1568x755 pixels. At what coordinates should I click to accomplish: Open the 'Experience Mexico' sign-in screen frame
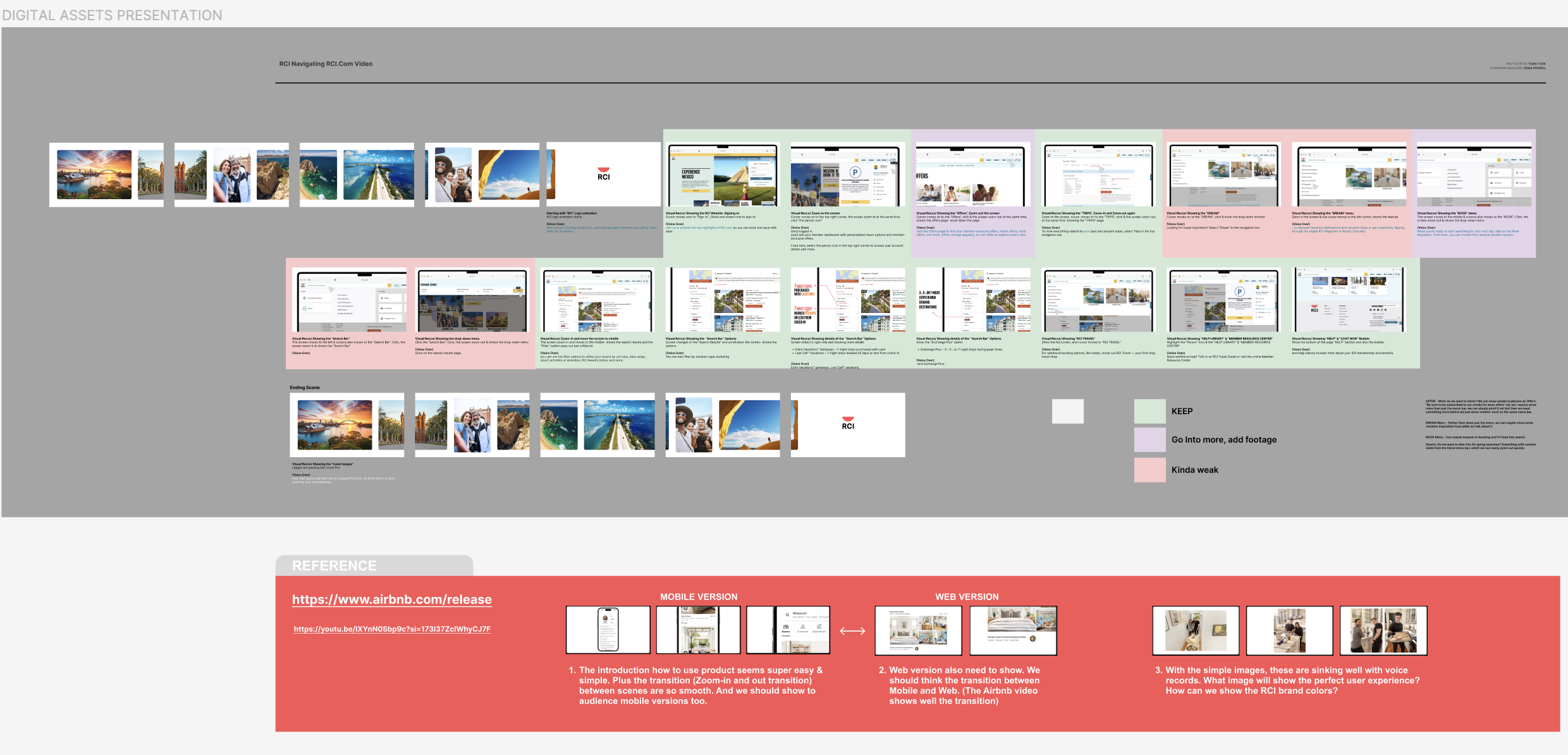click(x=723, y=175)
